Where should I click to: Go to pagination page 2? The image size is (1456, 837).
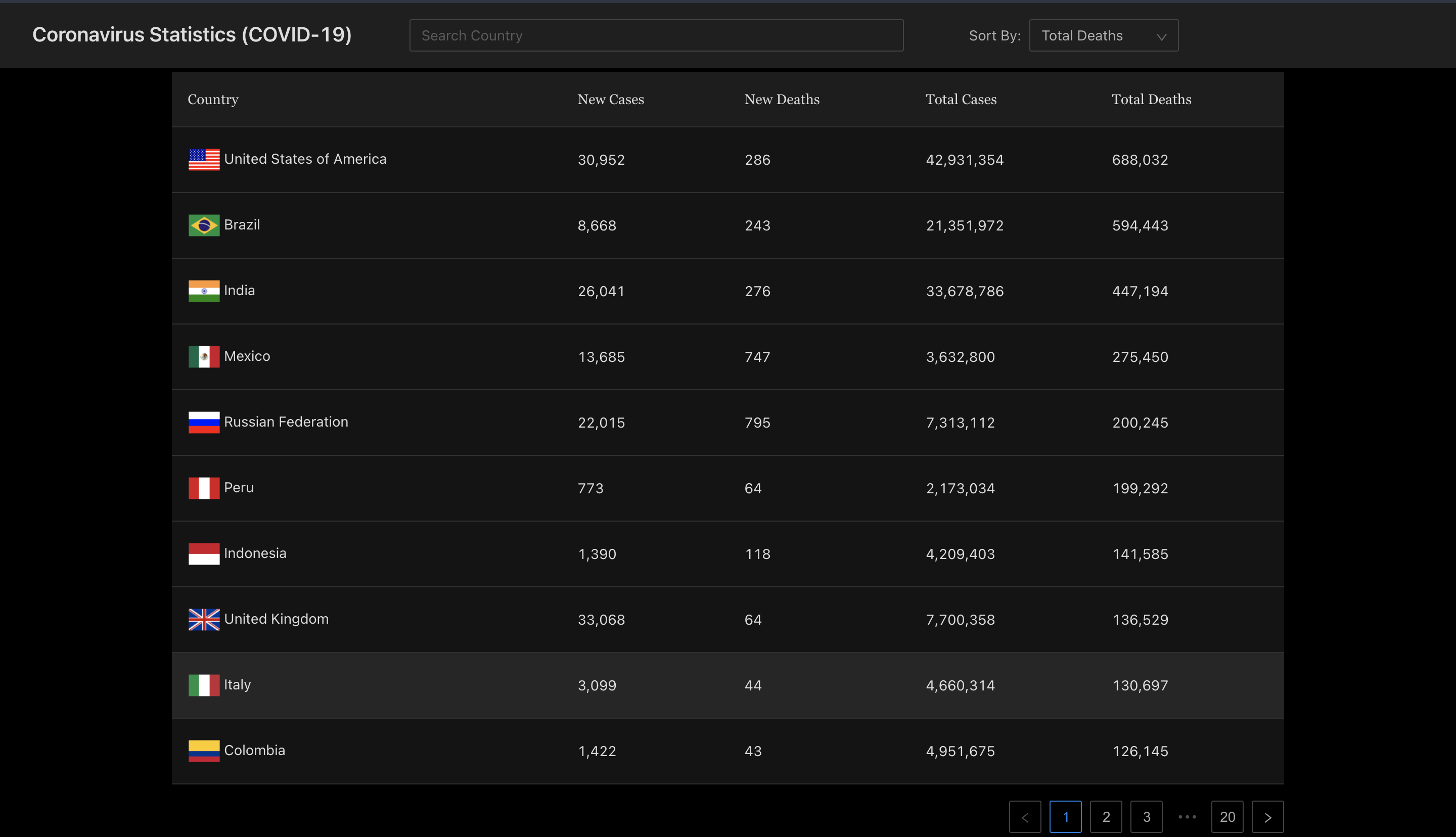(1105, 816)
